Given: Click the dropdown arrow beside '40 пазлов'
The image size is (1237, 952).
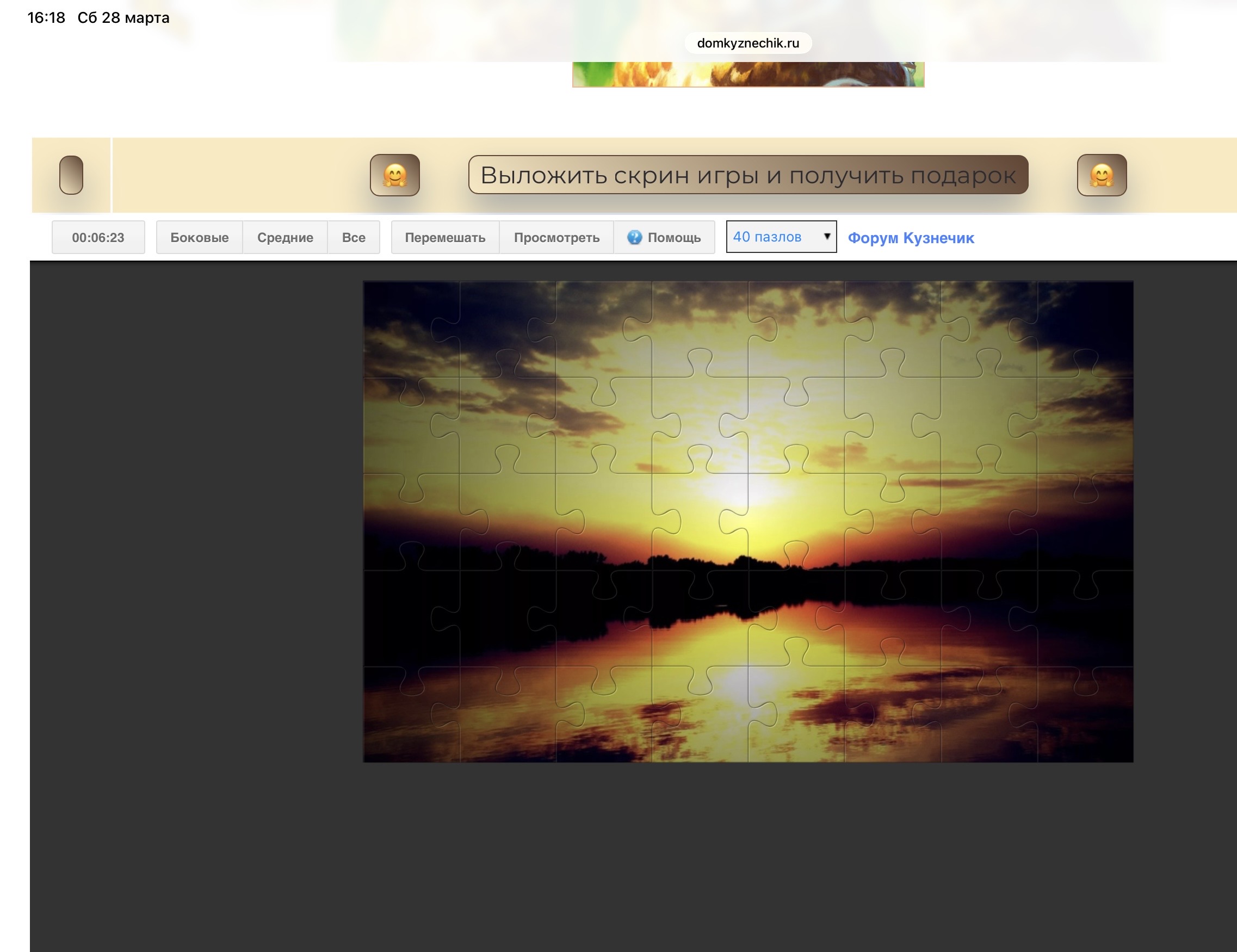Looking at the screenshot, I should click(826, 237).
